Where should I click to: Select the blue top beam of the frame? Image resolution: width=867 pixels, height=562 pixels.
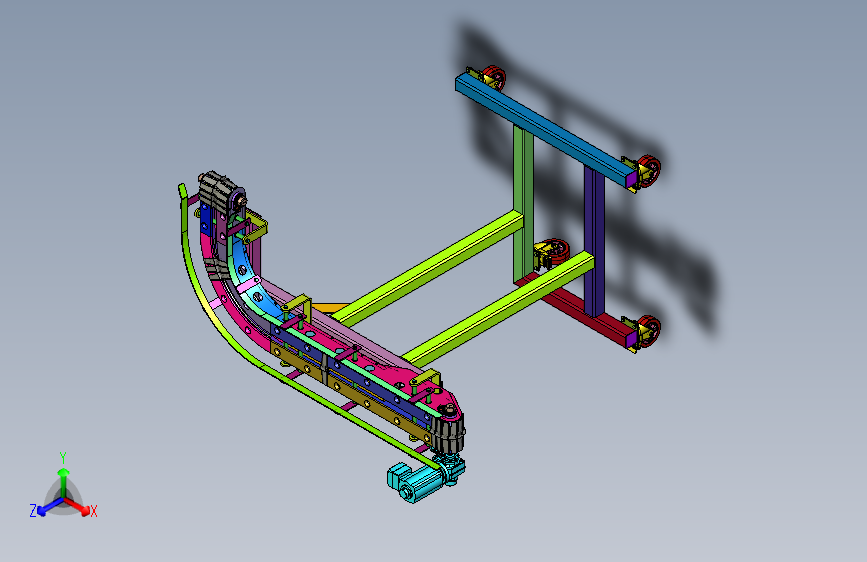544,131
